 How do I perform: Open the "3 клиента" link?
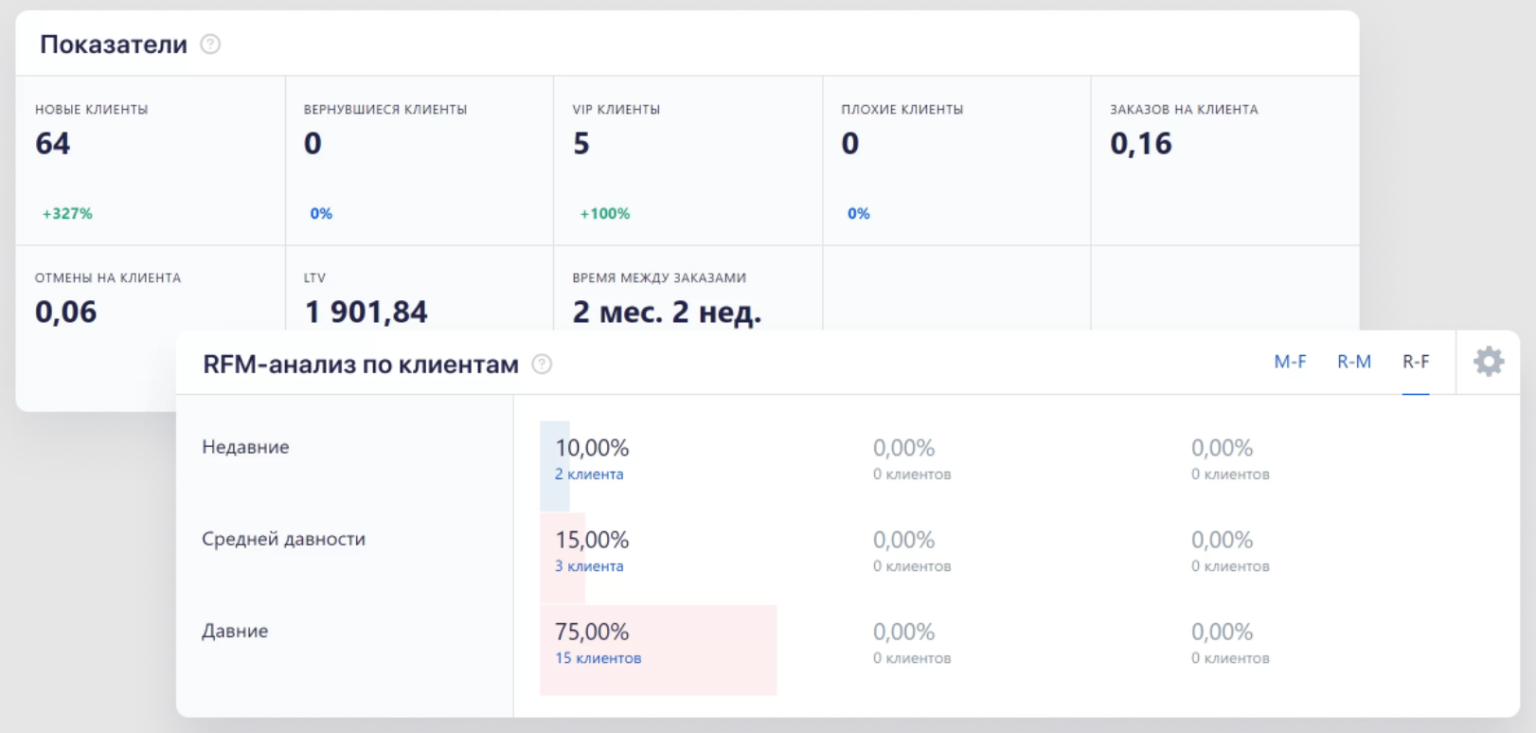589,566
